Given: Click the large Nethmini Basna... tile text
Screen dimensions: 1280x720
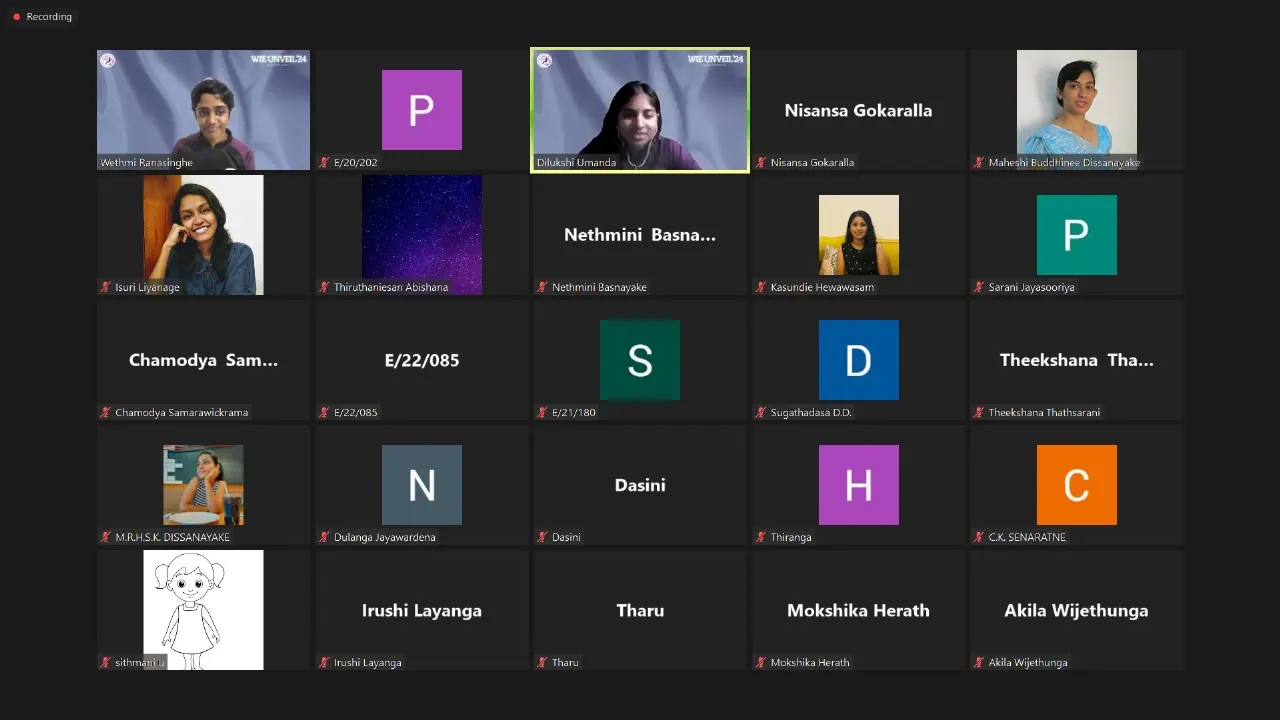Looking at the screenshot, I should 640,235.
